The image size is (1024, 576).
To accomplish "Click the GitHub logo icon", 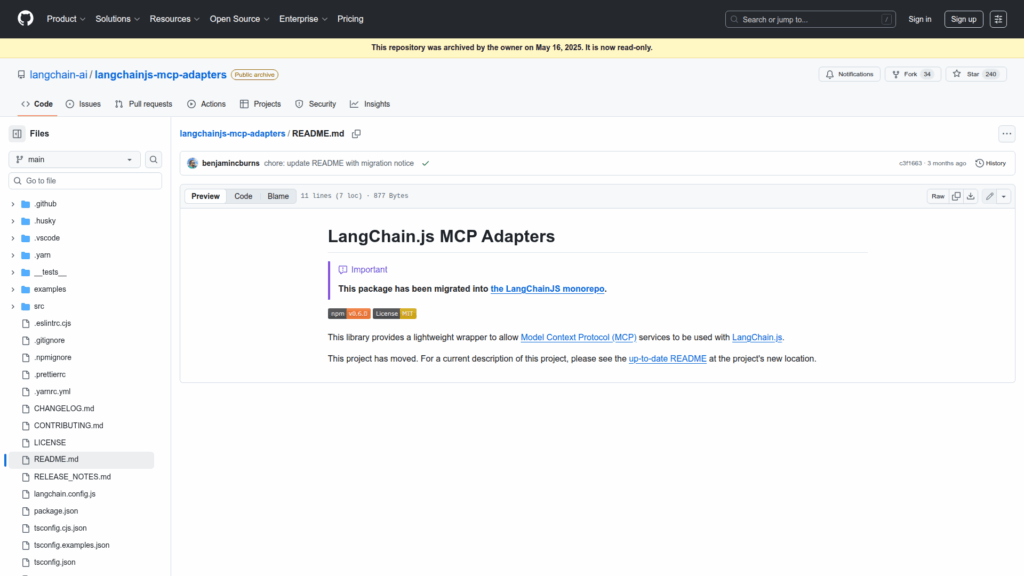I will (x=25, y=19).
